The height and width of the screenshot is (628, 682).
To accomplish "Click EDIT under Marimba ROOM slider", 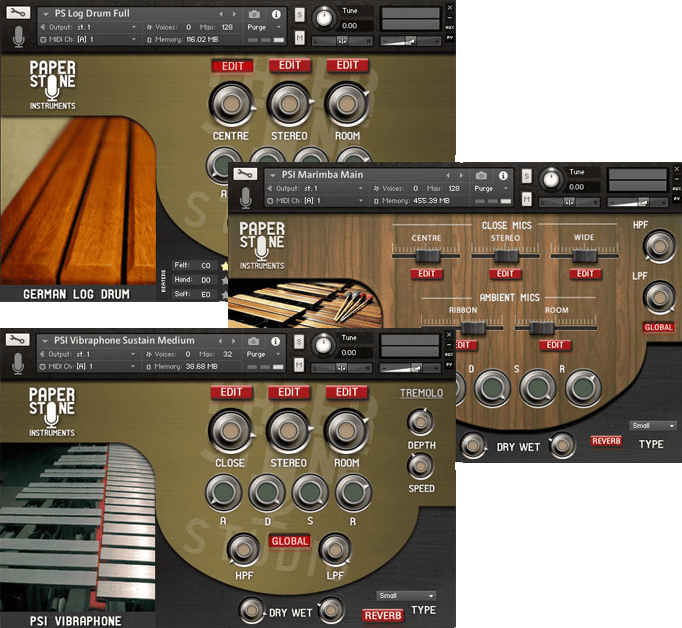I will coord(555,345).
